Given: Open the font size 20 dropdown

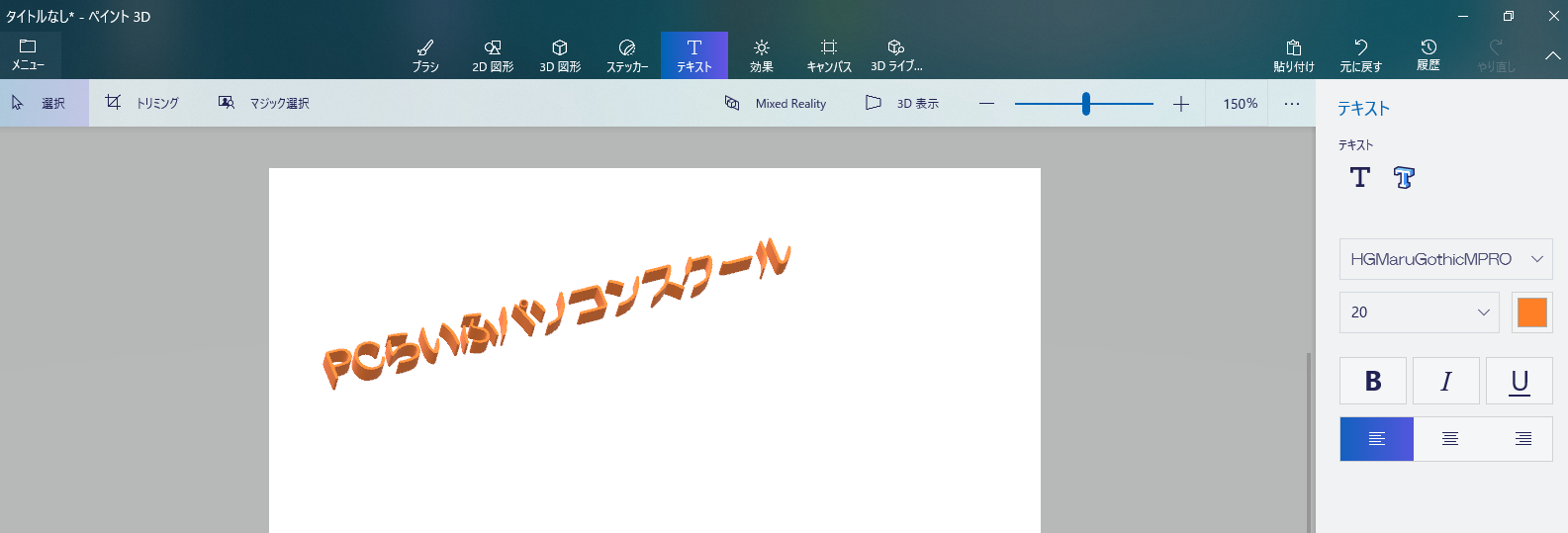Looking at the screenshot, I should [1420, 312].
